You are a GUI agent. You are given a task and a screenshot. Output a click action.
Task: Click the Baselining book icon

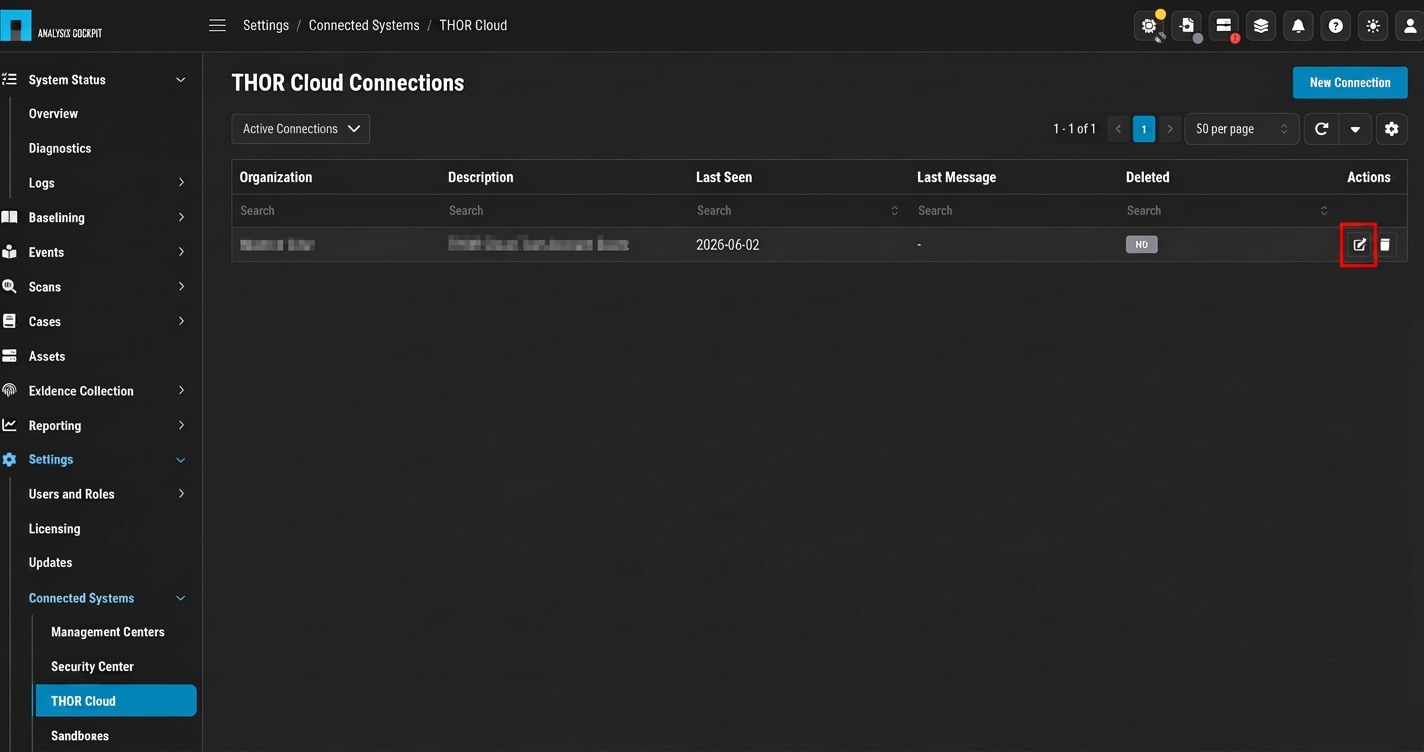coord(9,217)
